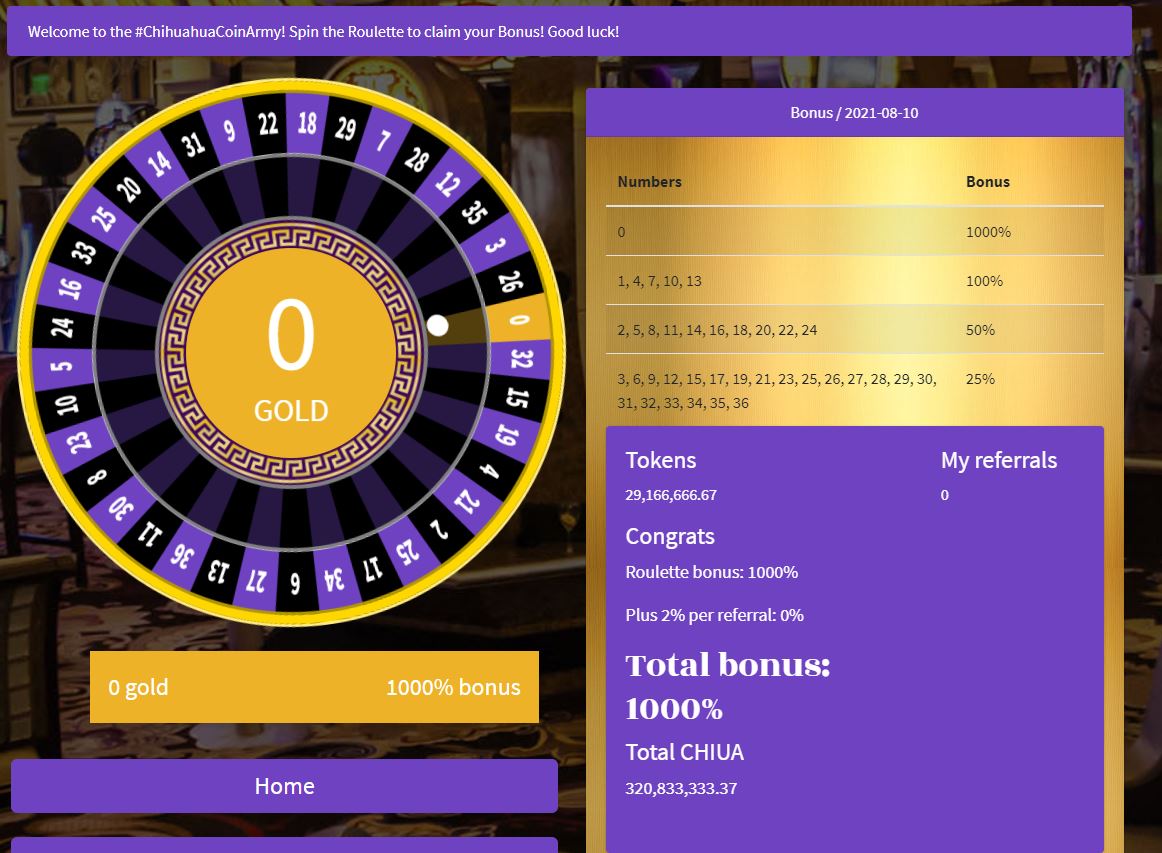Viewport: 1162px width, 853px height.
Task: Click number 18 on the roulette wheel
Action: tap(308, 123)
